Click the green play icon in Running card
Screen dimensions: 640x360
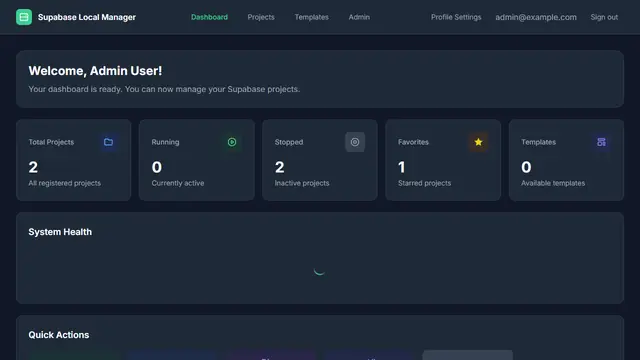[232, 142]
